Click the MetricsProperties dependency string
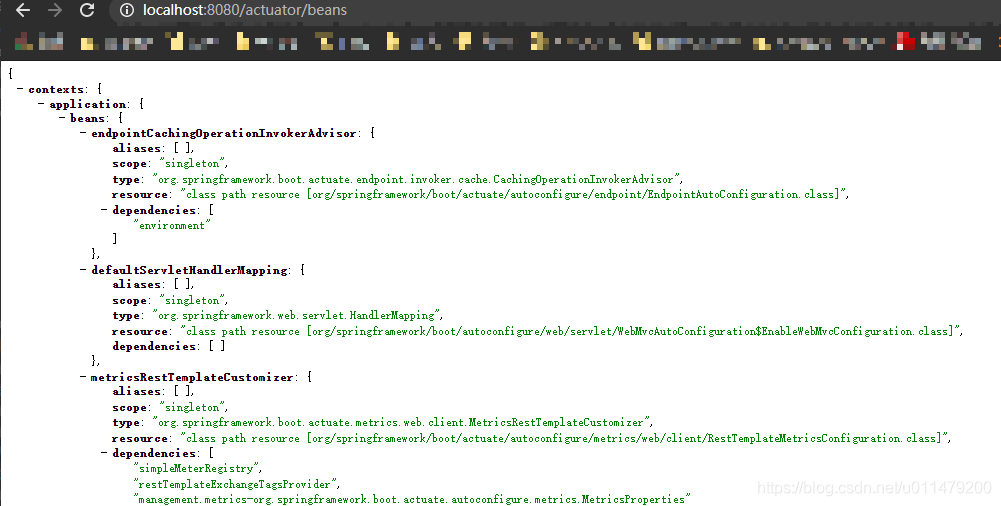Viewport: 1001px width, 506px height. (412, 500)
